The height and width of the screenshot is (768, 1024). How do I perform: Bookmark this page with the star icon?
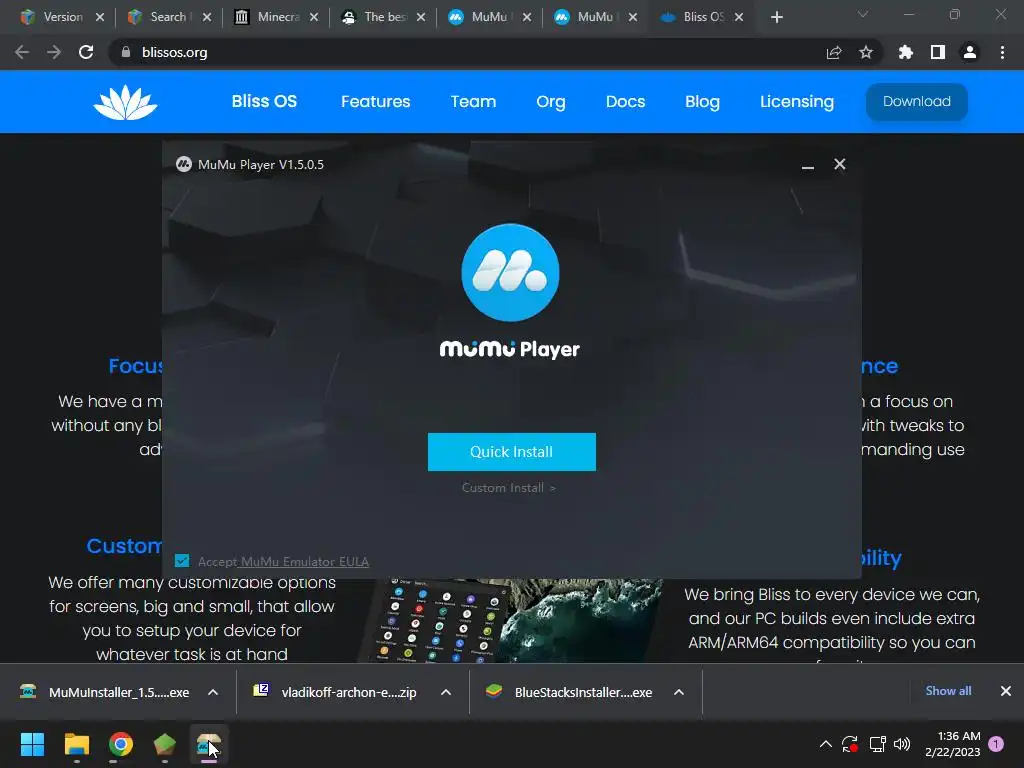click(x=865, y=52)
